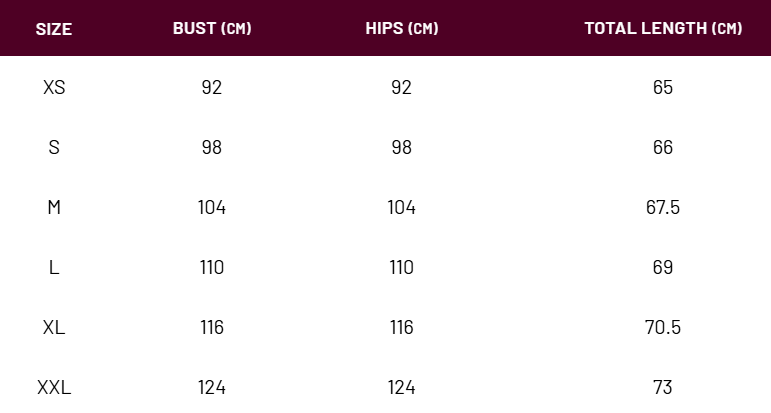Click the total length value 67.5
This screenshot has width=771, height=413.
point(663,207)
